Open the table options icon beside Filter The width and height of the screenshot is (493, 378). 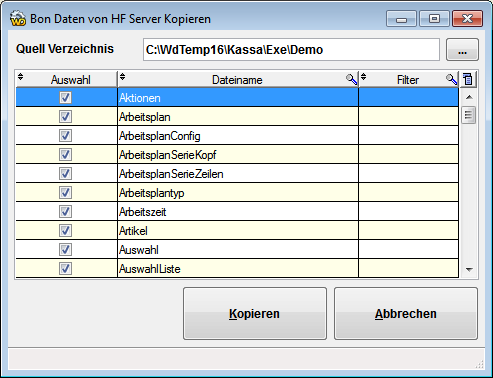(468, 79)
